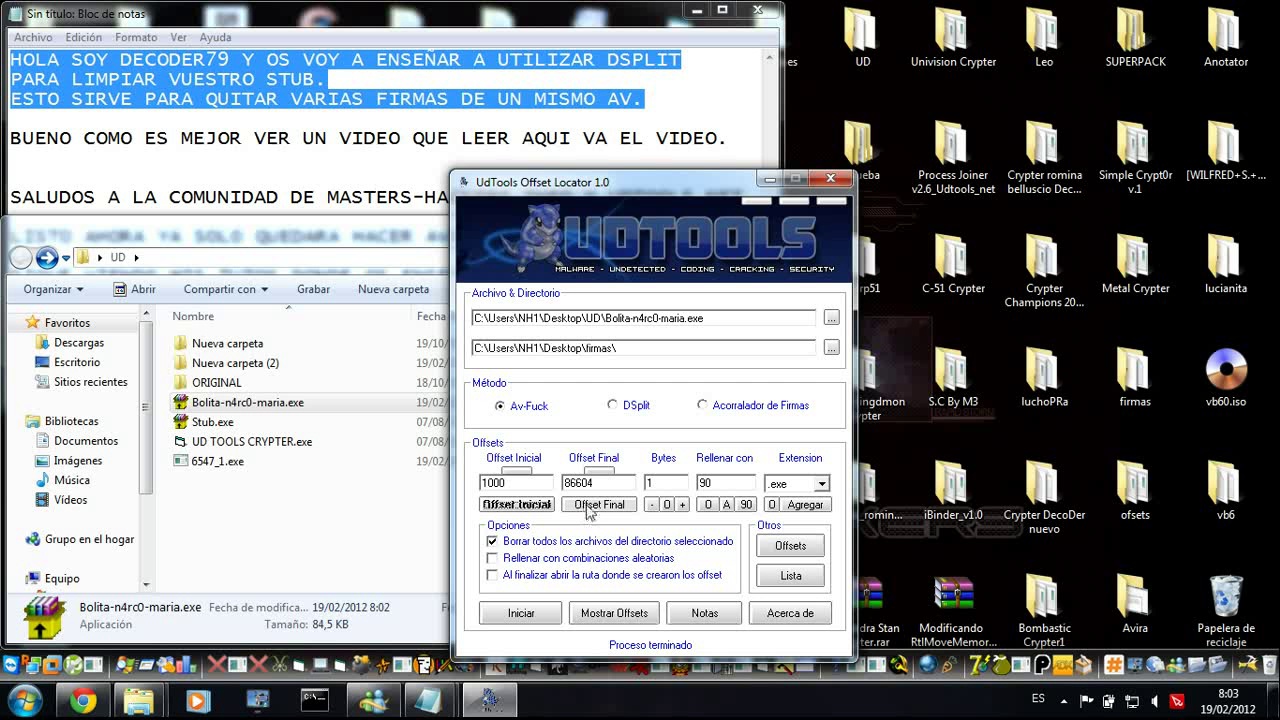The image size is (1280, 720).
Task: Choose the Acorralador de Firmas method
Action: 702,405
